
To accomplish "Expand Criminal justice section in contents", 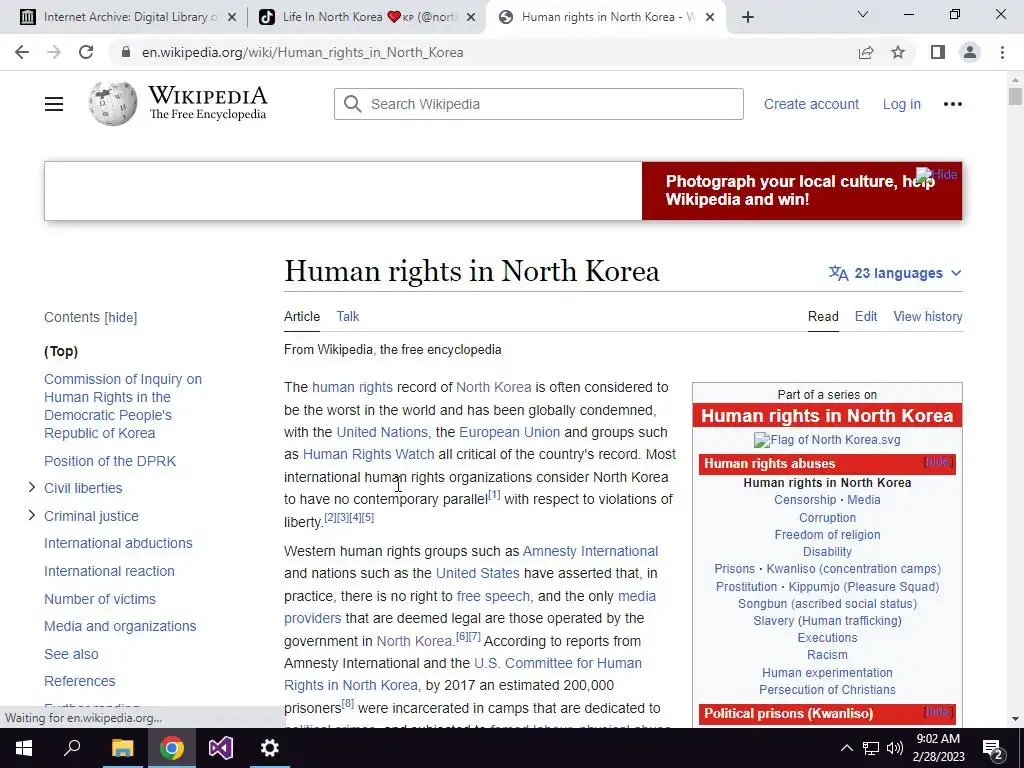I will coord(31,515).
